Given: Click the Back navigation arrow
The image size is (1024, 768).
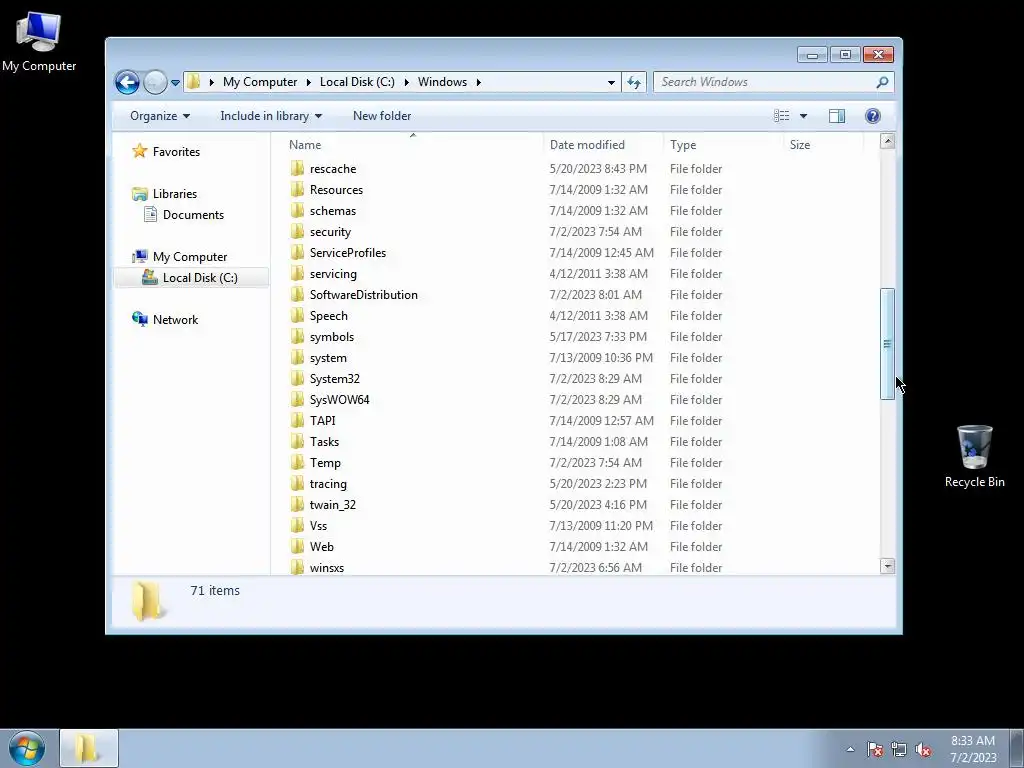Looking at the screenshot, I should [127, 82].
